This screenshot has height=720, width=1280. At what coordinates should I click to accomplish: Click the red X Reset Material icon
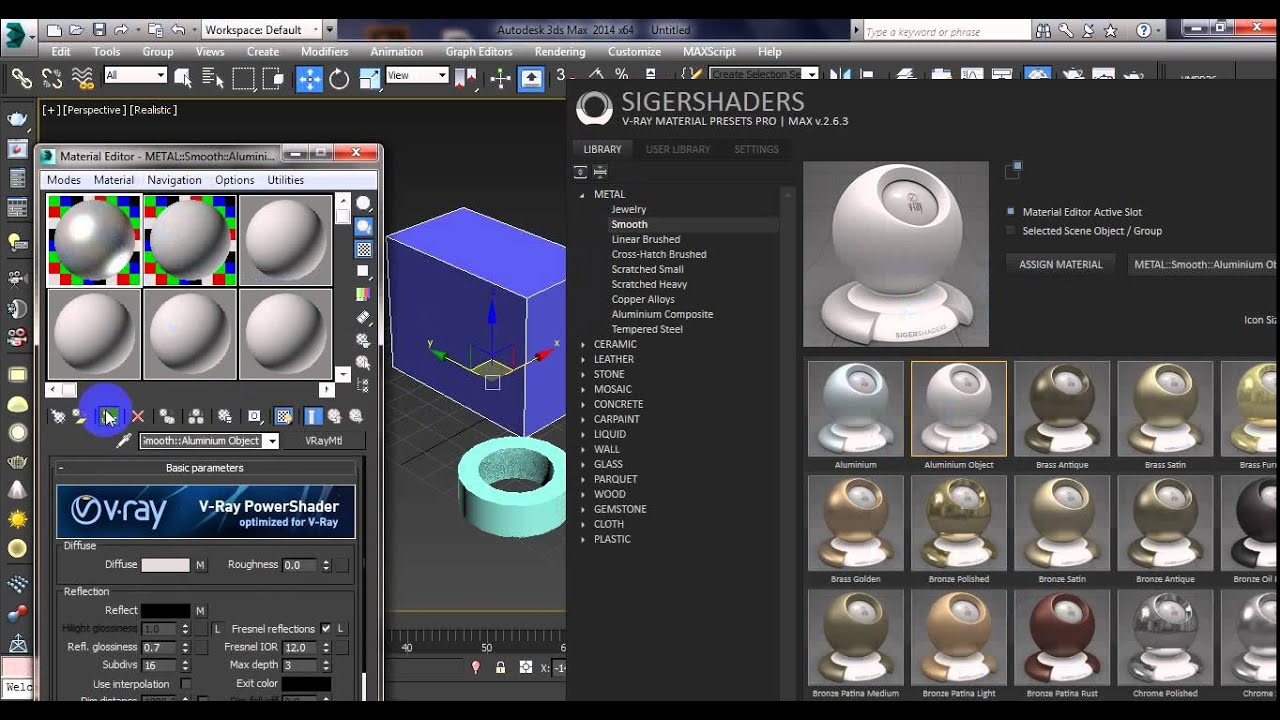pyautogui.click(x=138, y=416)
